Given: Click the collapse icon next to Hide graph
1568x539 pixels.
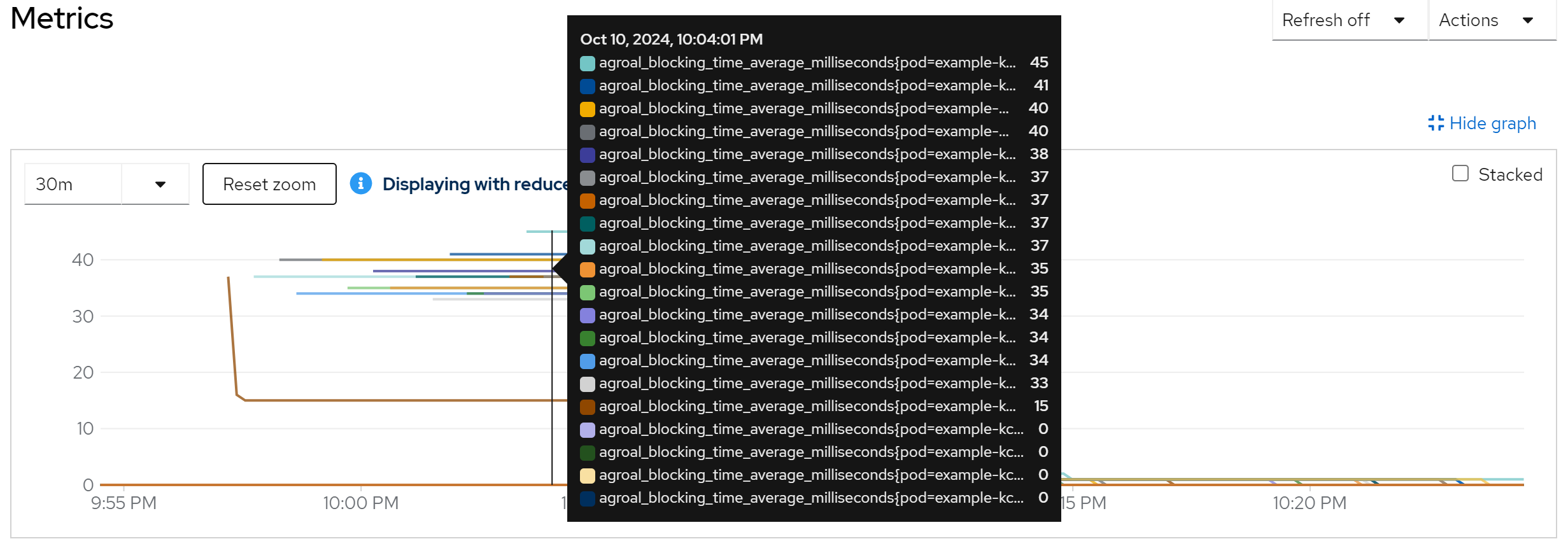Looking at the screenshot, I should tap(1436, 123).
